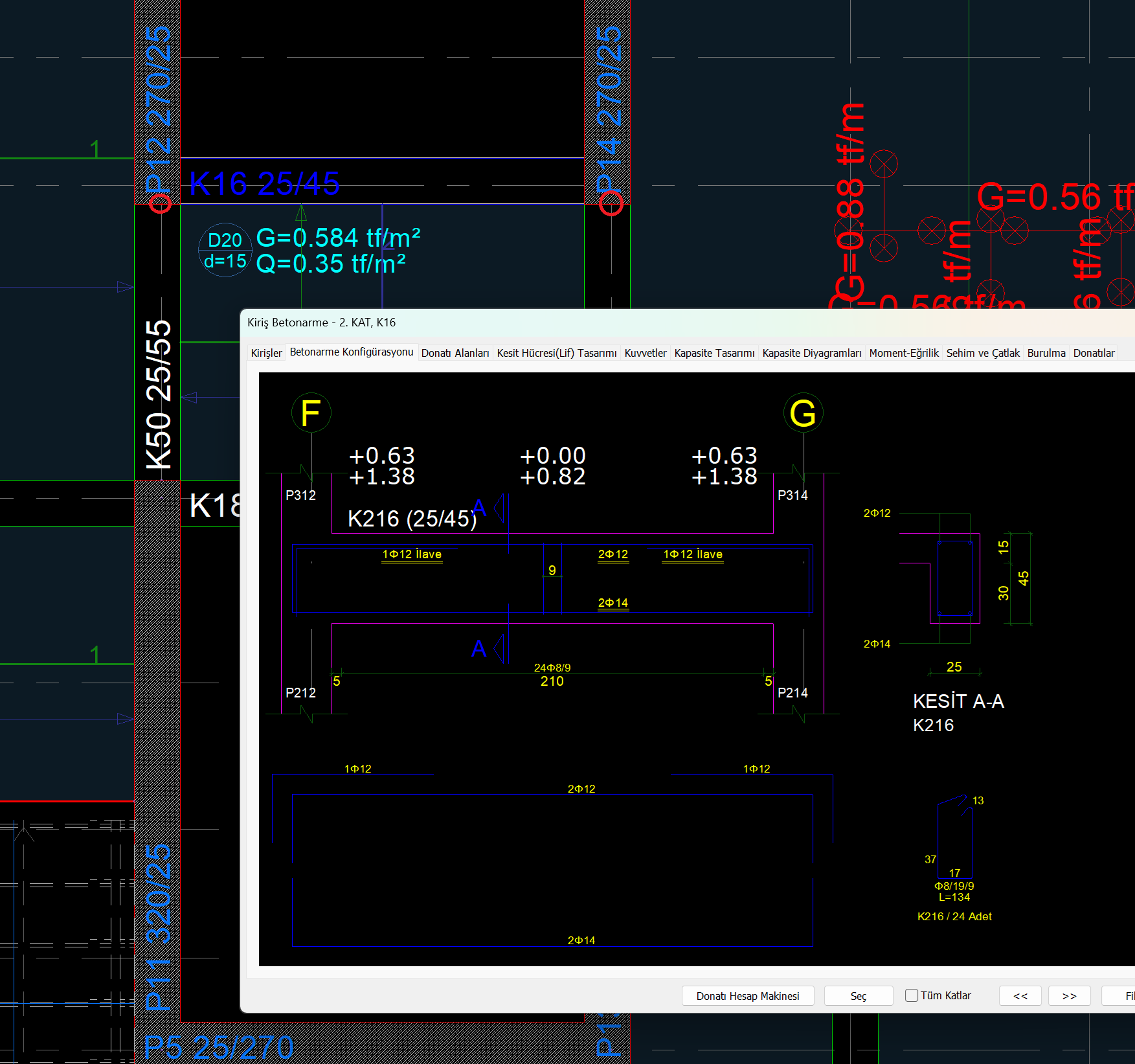Select the K16 25/45 beam label
Screen dimensions: 1135x1064
(x=264, y=184)
